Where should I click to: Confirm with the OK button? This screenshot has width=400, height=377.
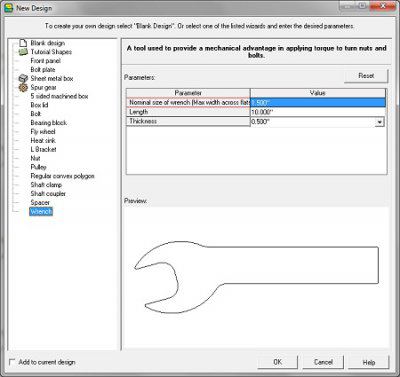[277, 362]
